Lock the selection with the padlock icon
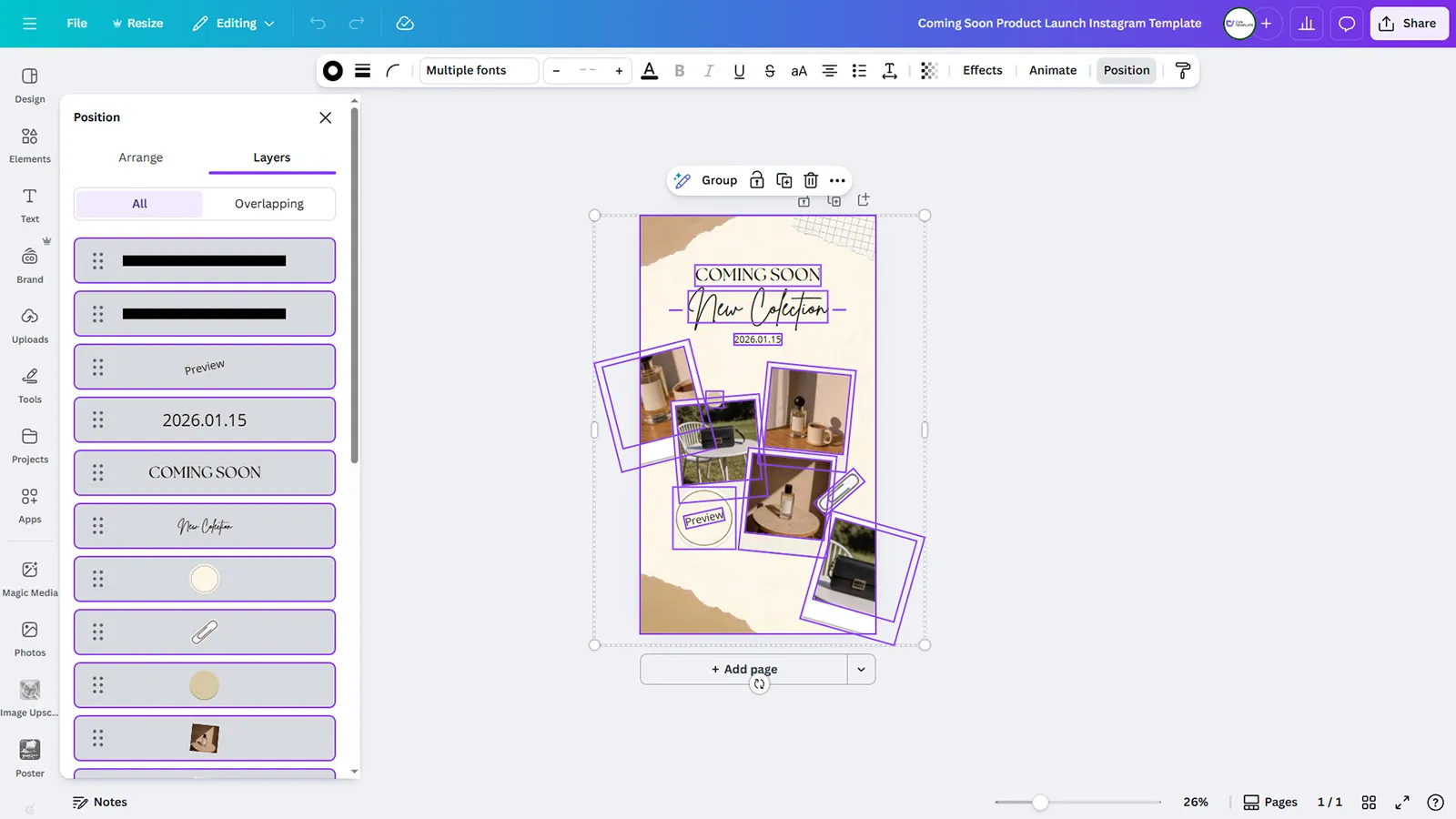 click(756, 180)
